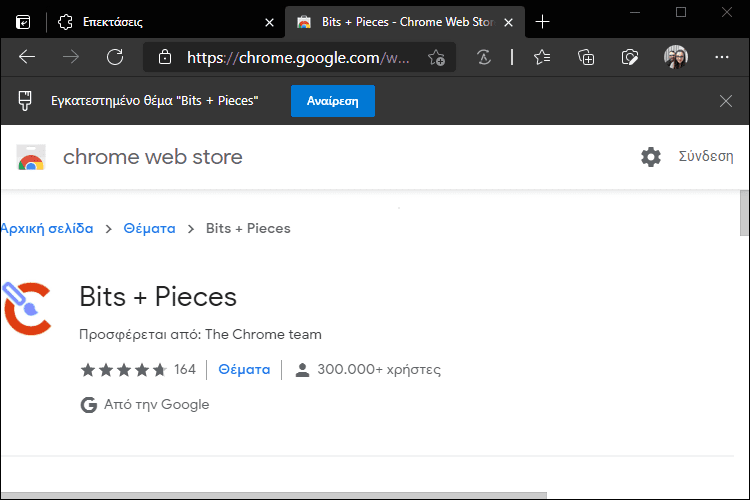
Task: Select the Bits + Pieces tab
Action: point(405,22)
